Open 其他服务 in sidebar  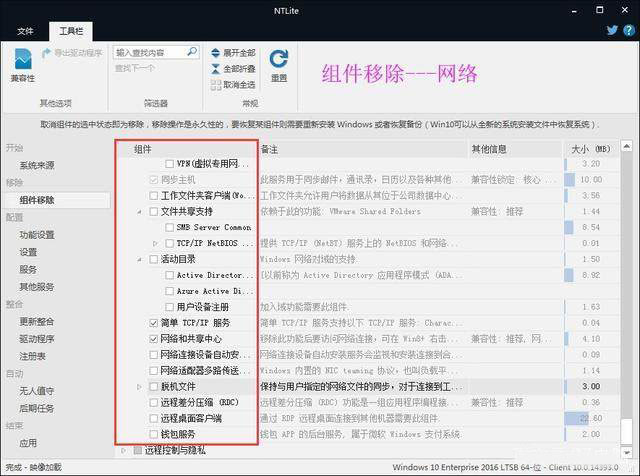[x=37, y=287]
